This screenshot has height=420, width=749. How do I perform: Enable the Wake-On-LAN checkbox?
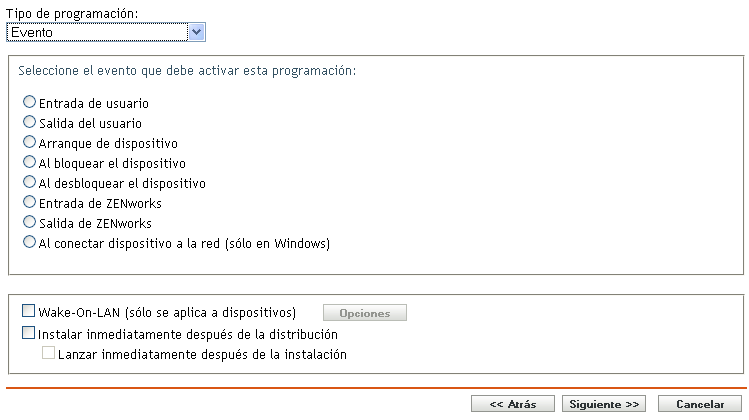(x=28, y=312)
